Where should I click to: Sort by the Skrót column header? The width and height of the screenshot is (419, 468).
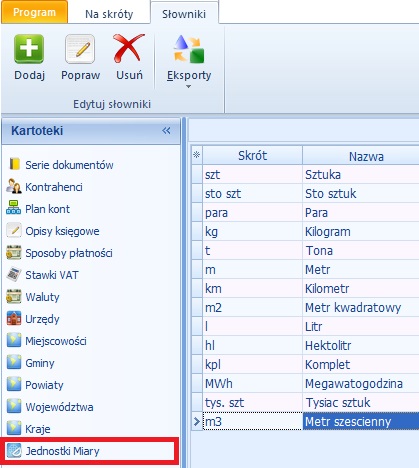[x=252, y=155]
